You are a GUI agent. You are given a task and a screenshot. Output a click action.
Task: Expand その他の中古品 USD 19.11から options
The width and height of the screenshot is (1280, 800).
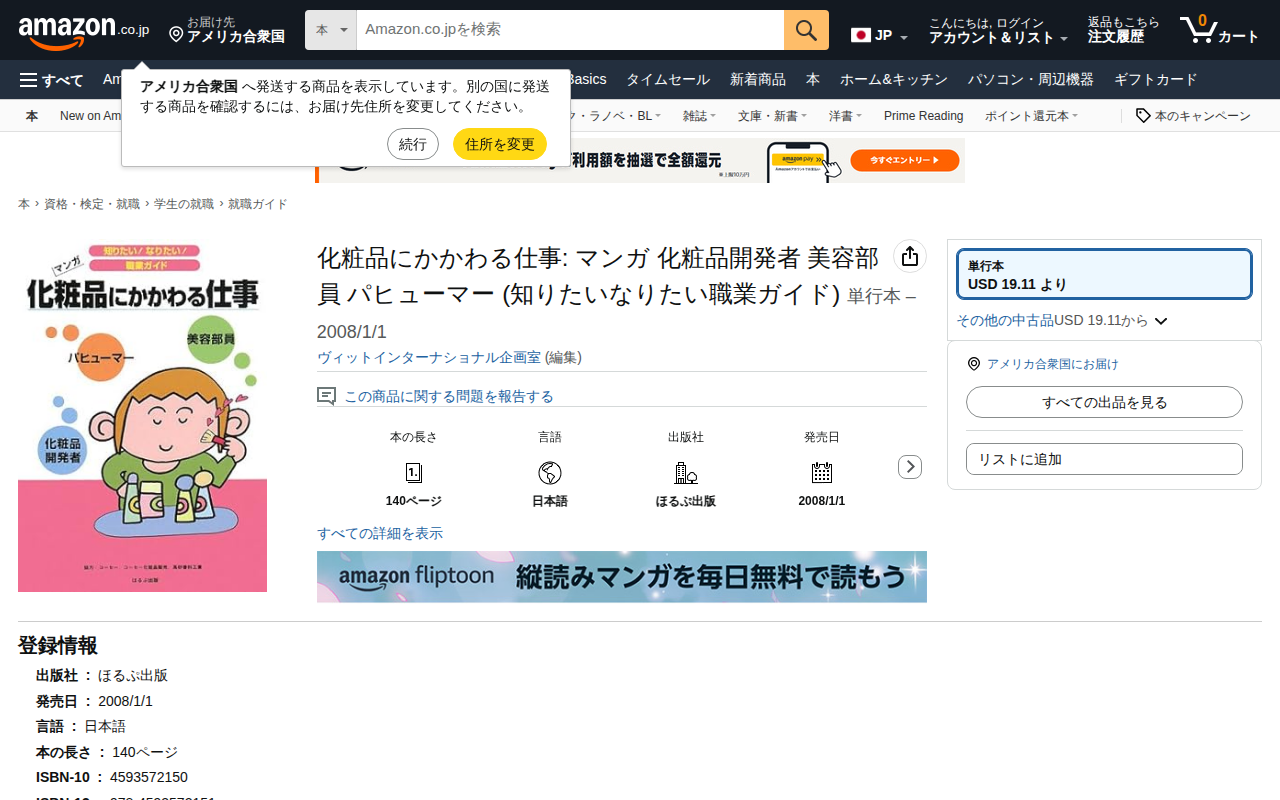pos(1062,321)
